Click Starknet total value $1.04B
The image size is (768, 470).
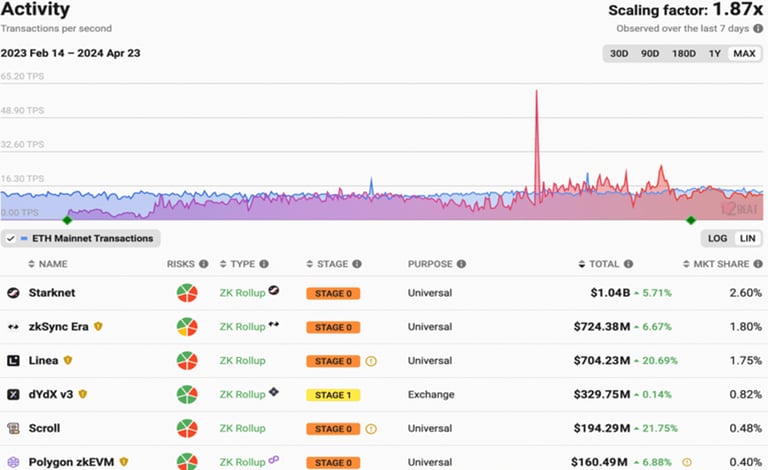click(610, 293)
